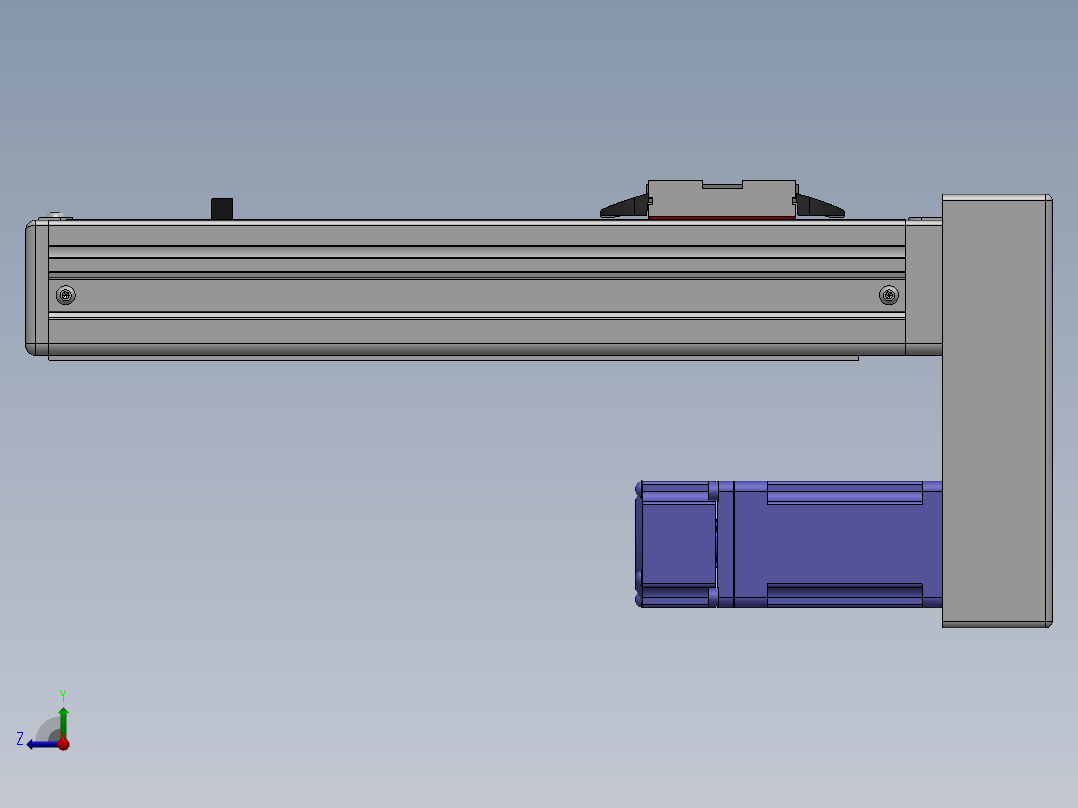Viewport: 1078px width, 808px height.
Task: Select the lower rectangular recess on the motor
Action: click(844, 595)
